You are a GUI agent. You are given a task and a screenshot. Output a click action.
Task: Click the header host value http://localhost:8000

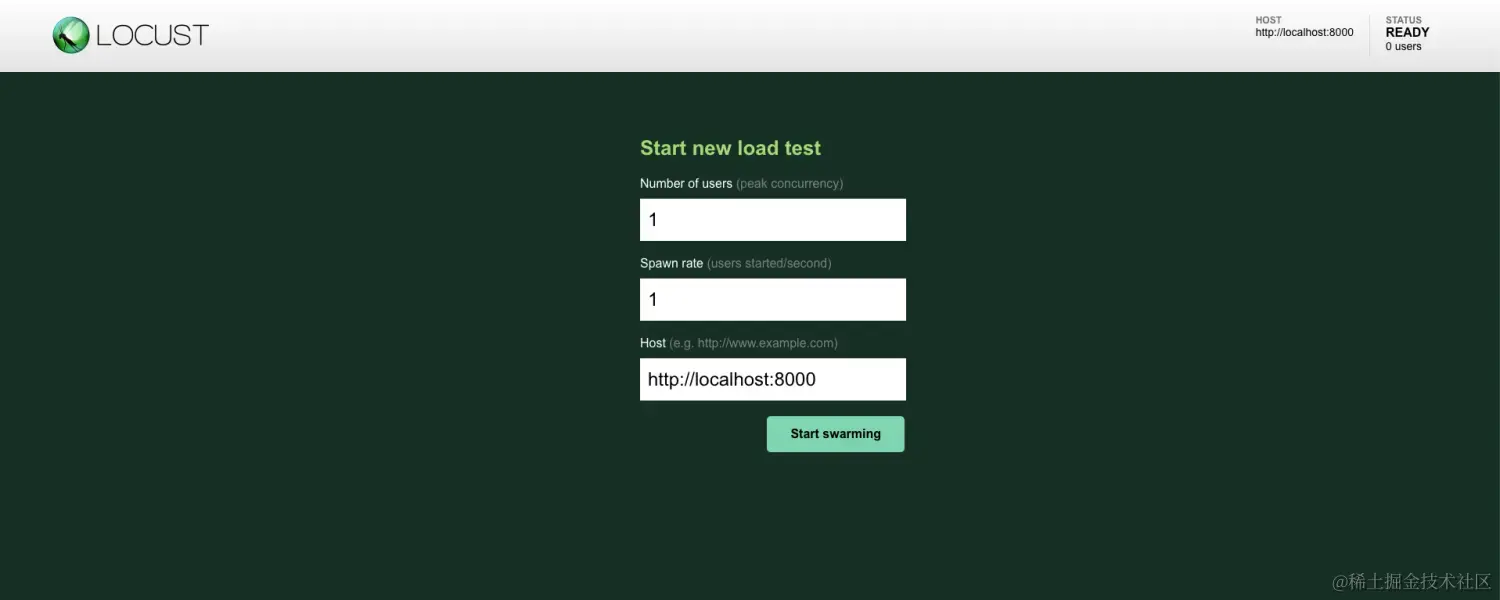1304,33
